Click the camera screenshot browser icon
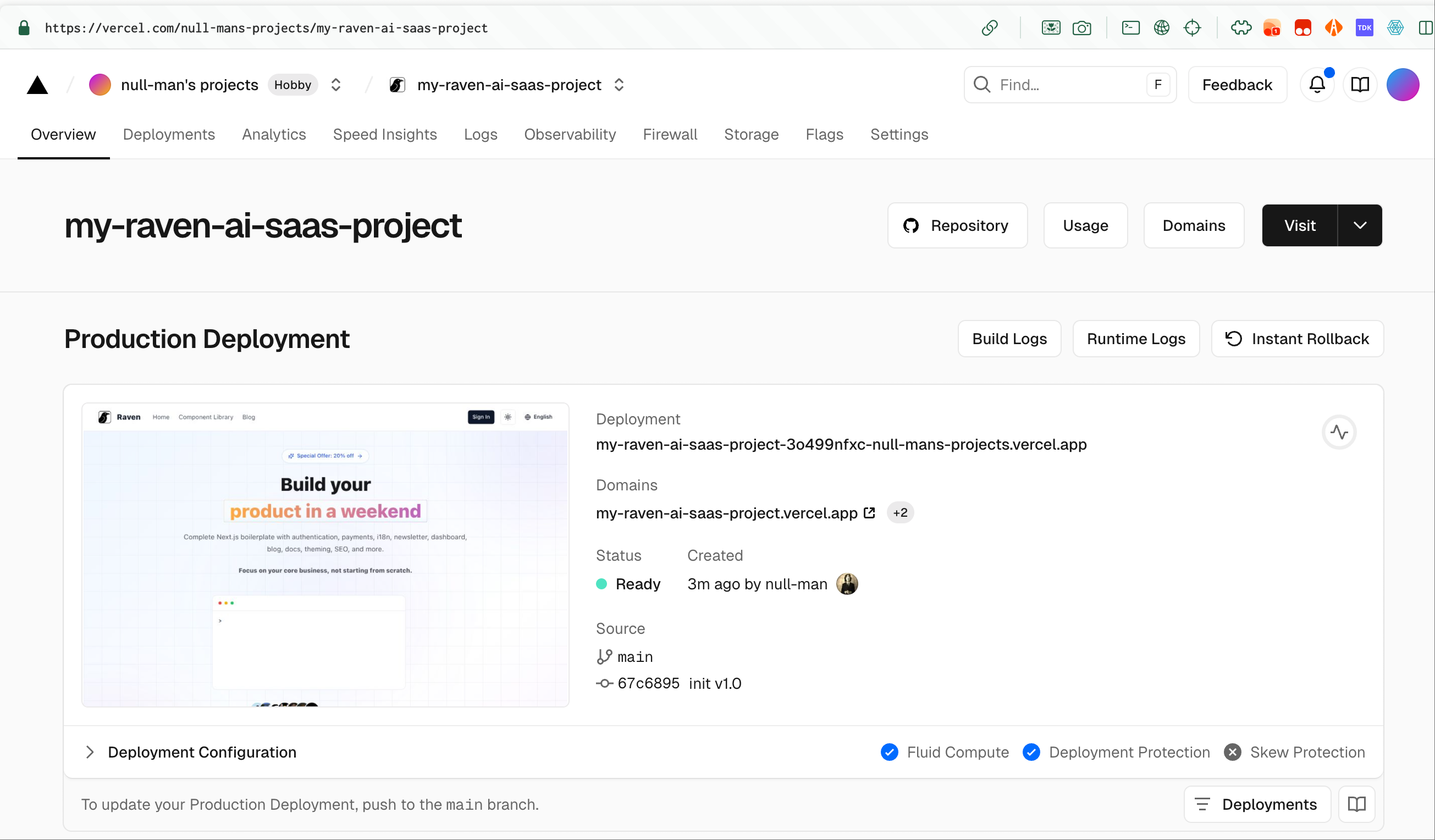The height and width of the screenshot is (840, 1435). pos(1081,27)
